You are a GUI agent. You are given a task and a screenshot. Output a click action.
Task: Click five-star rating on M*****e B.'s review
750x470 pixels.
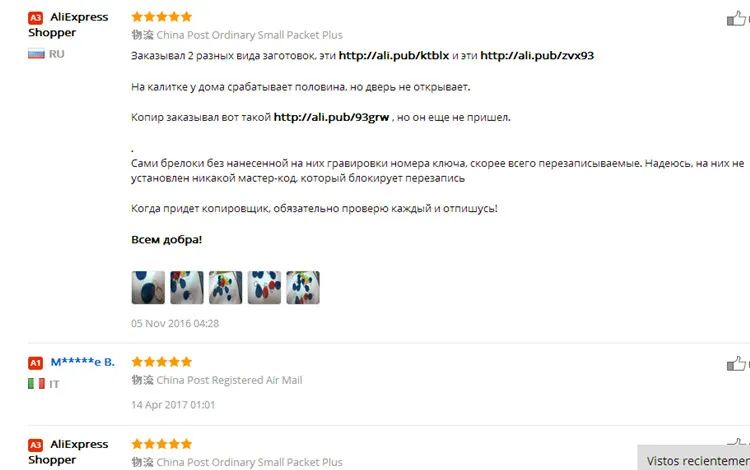point(162,361)
